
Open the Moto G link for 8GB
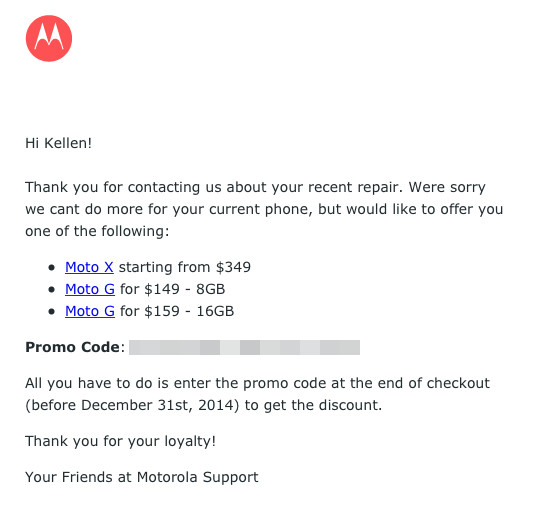pyautogui.click(x=90, y=289)
